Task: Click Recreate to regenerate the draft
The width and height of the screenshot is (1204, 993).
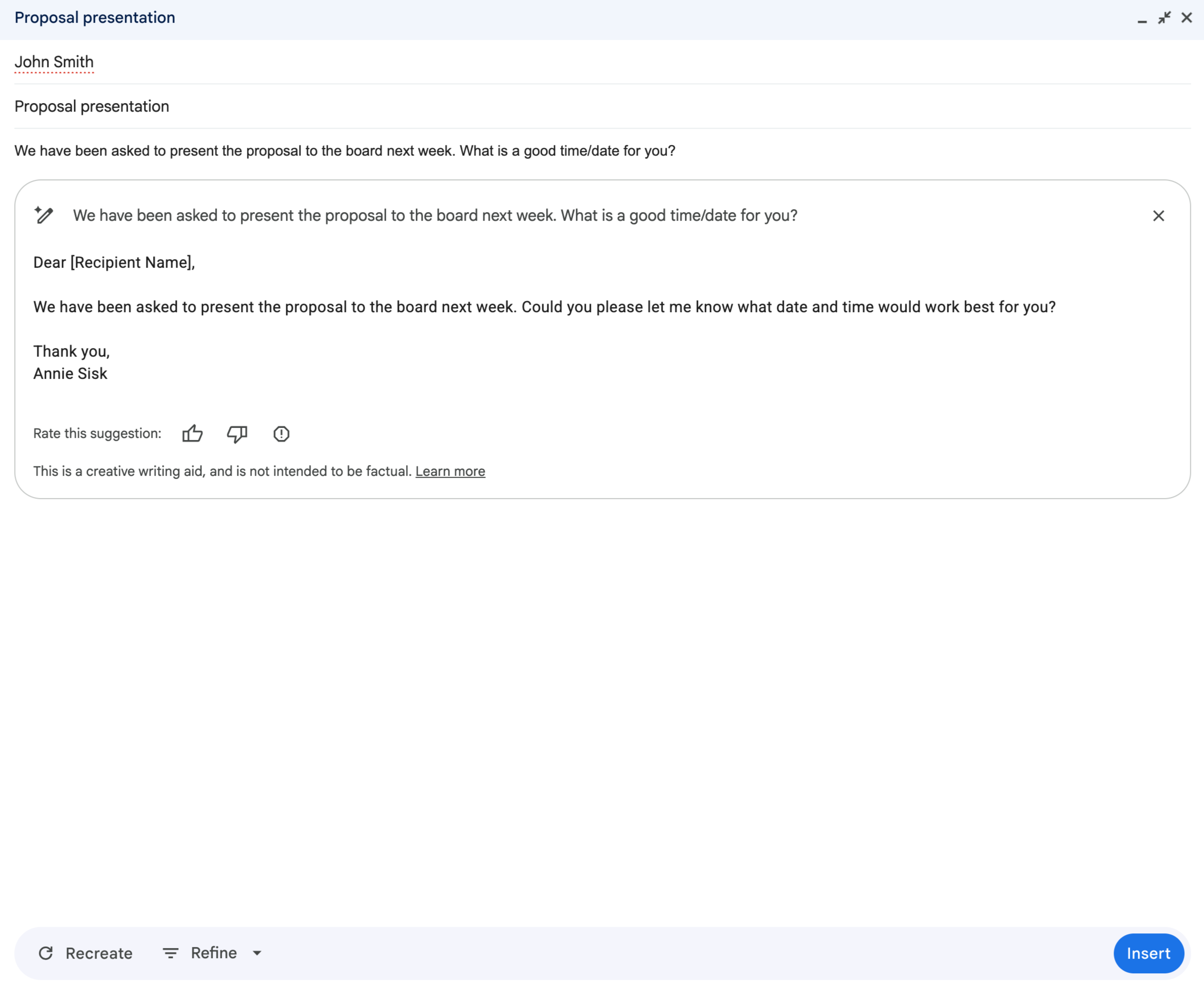Action: pos(98,953)
